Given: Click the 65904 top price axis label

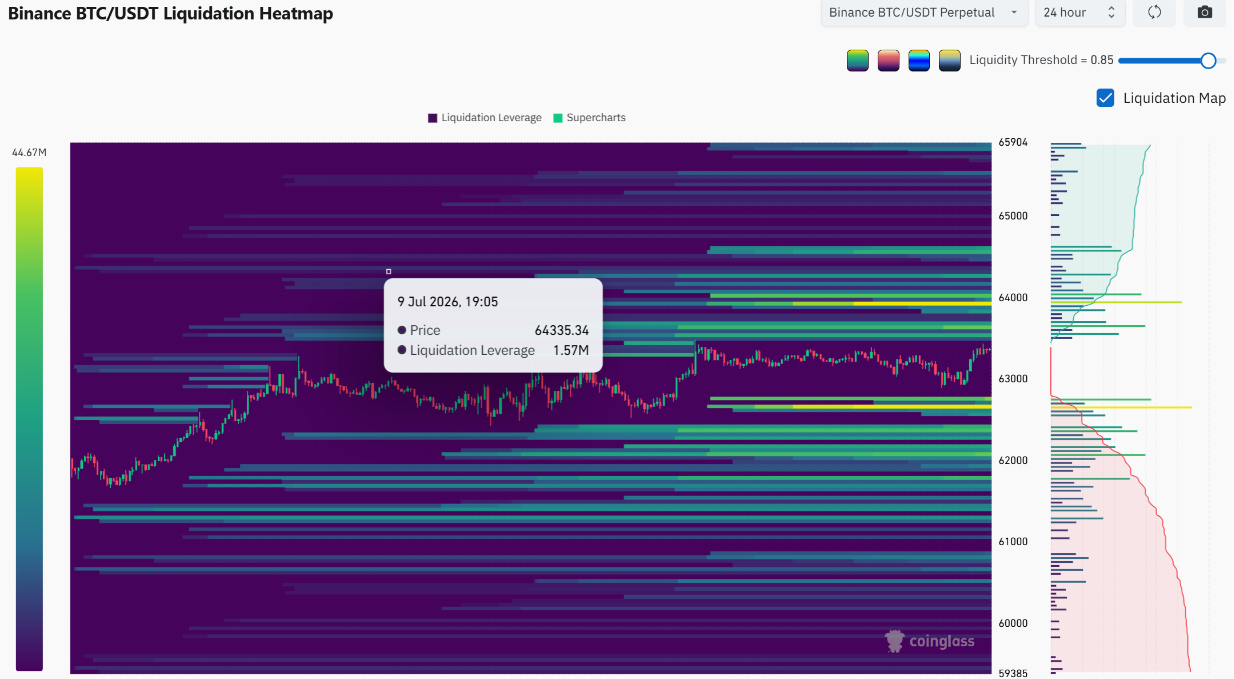Looking at the screenshot, I should click(x=1013, y=143).
